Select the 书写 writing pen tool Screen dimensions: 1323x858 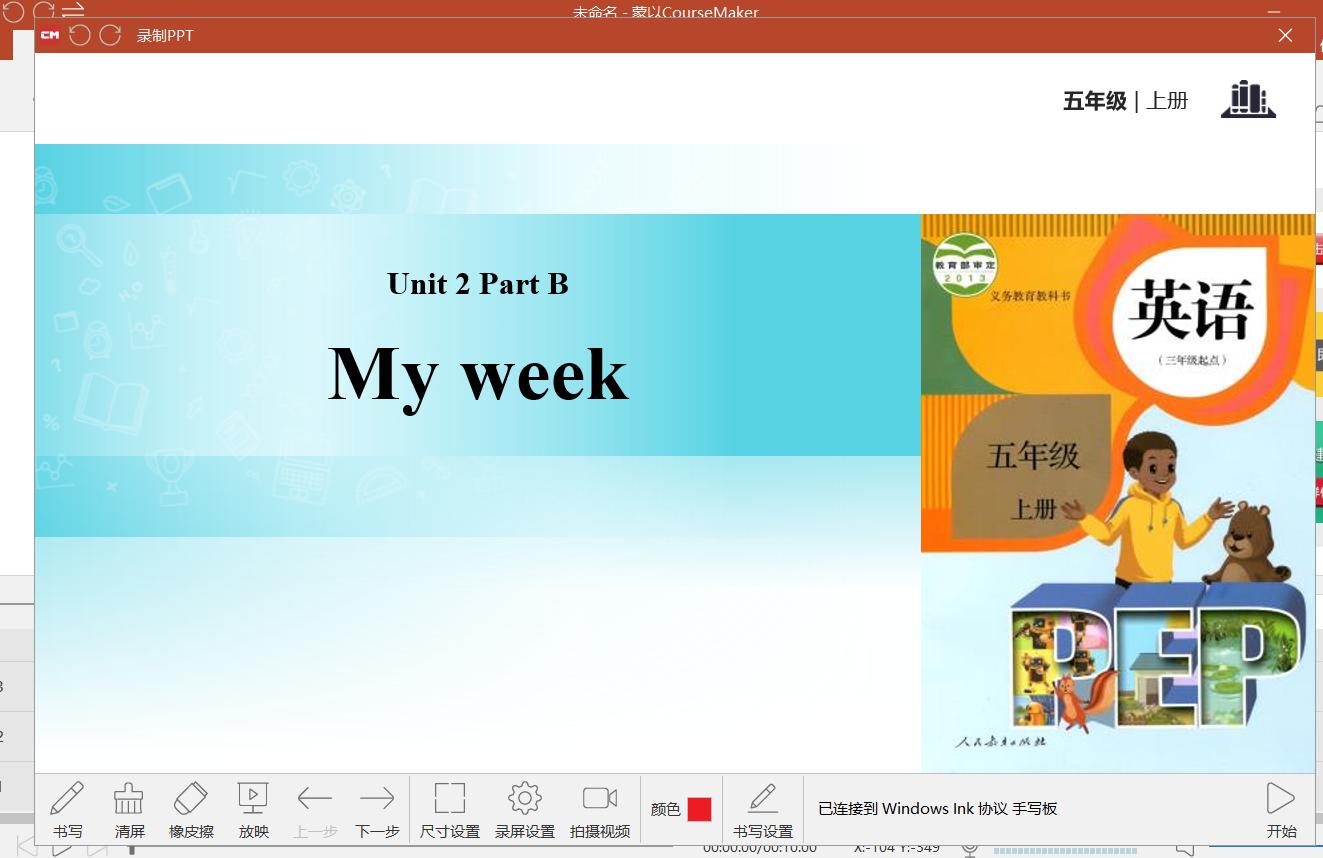click(67, 809)
